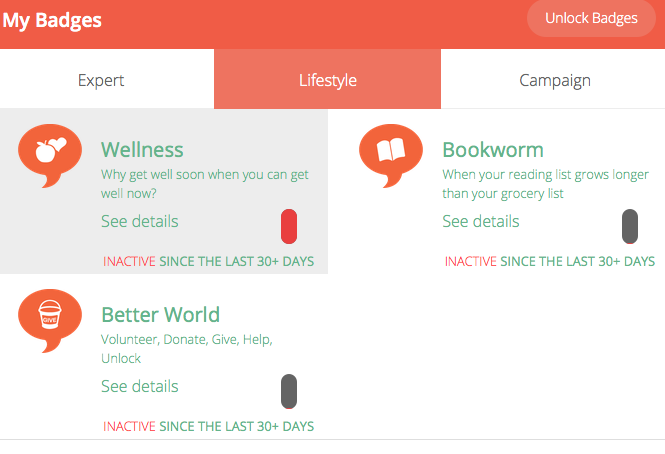665x454 pixels.
Task: Select the Lifestyle tab
Action: pyautogui.click(x=327, y=79)
